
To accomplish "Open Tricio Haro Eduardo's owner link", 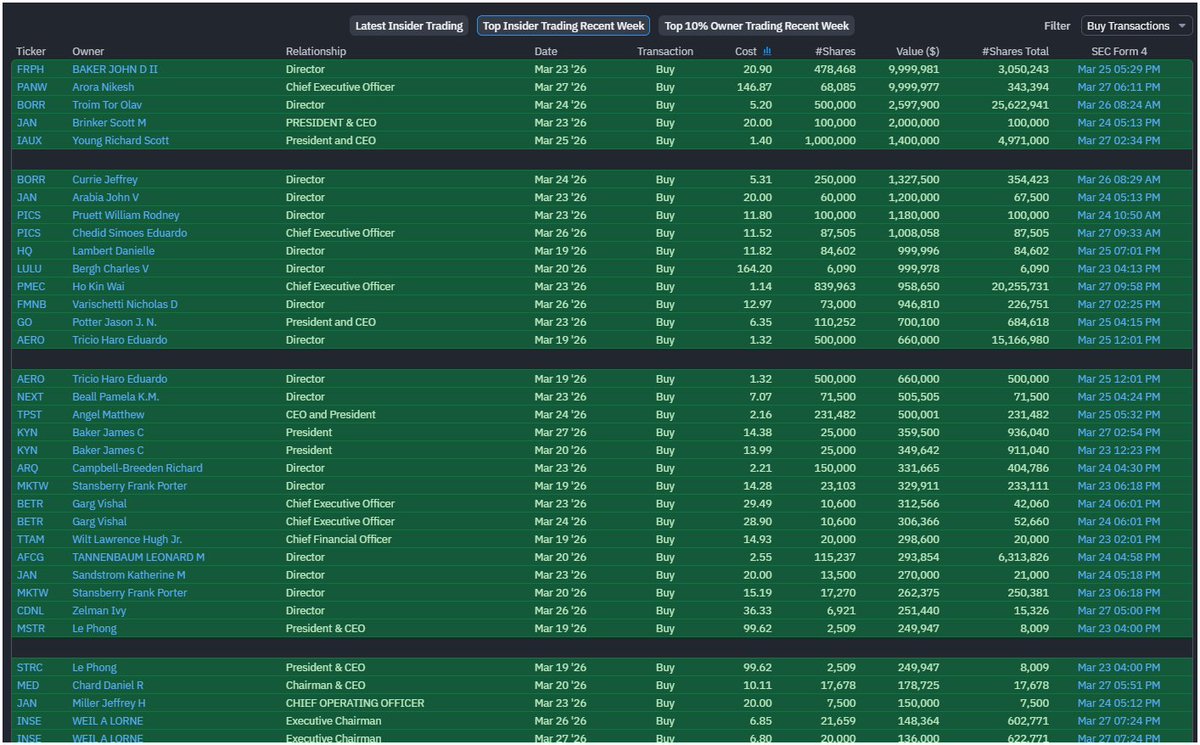I will tap(120, 339).
